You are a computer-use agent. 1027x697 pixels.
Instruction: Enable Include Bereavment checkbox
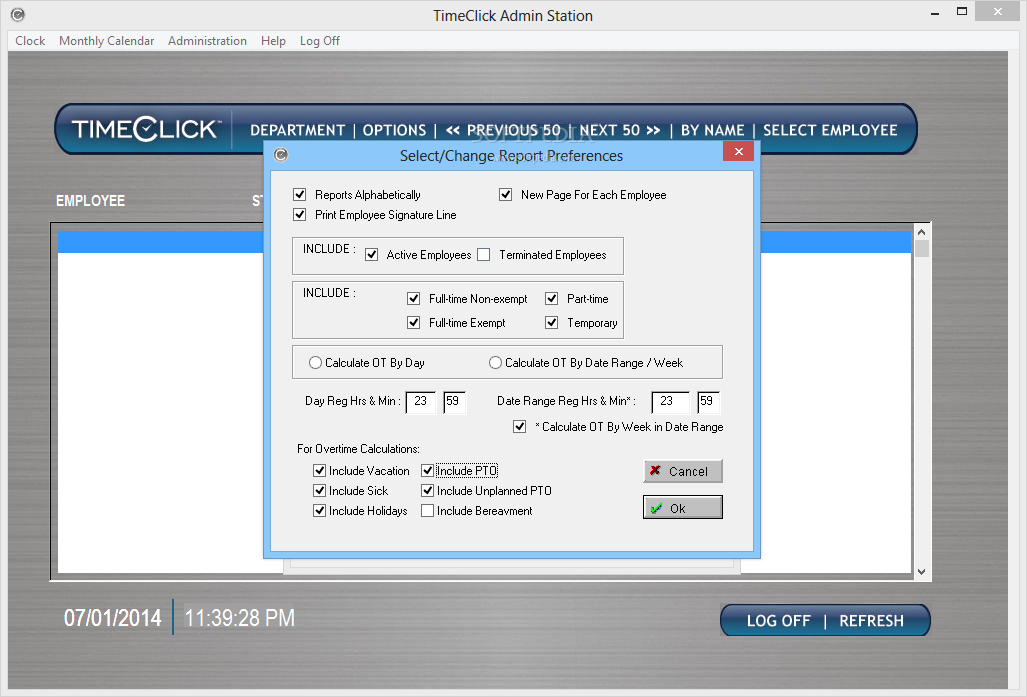(x=428, y=510)
